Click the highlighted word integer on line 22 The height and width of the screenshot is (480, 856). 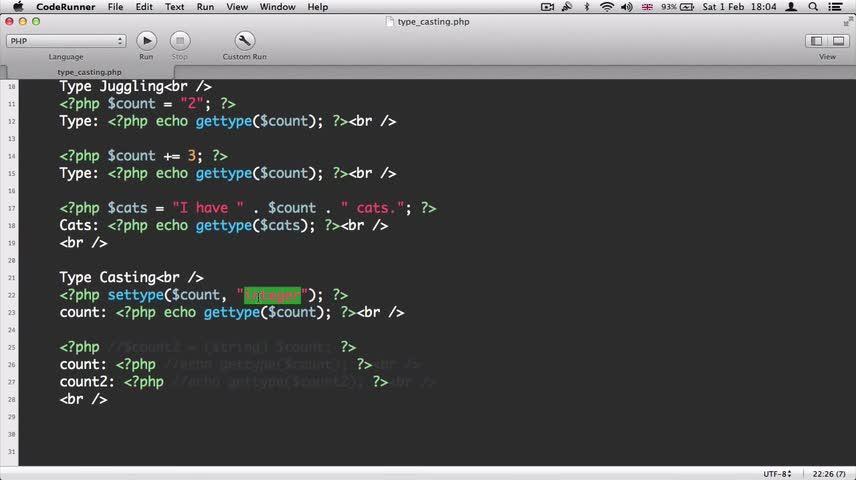tap(272, 295)
